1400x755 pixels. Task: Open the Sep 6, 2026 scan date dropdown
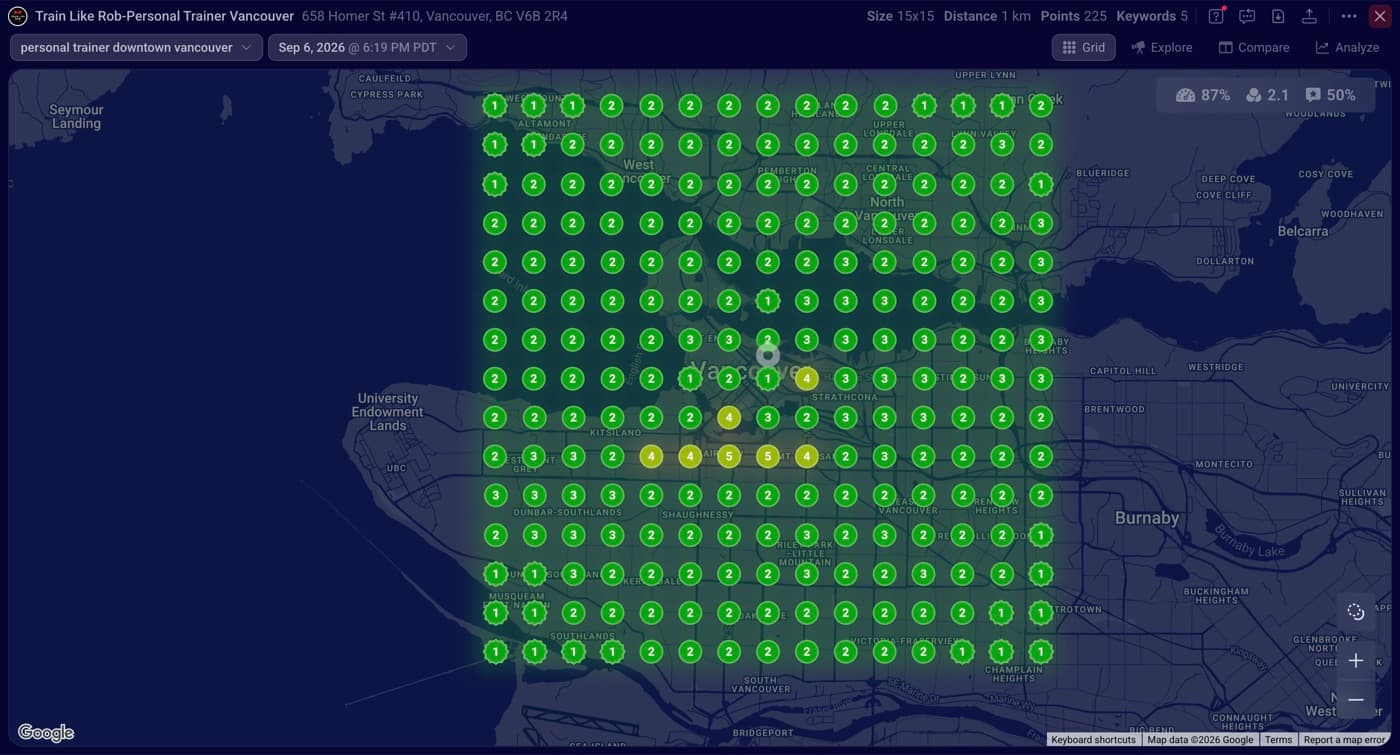point(367,48)
